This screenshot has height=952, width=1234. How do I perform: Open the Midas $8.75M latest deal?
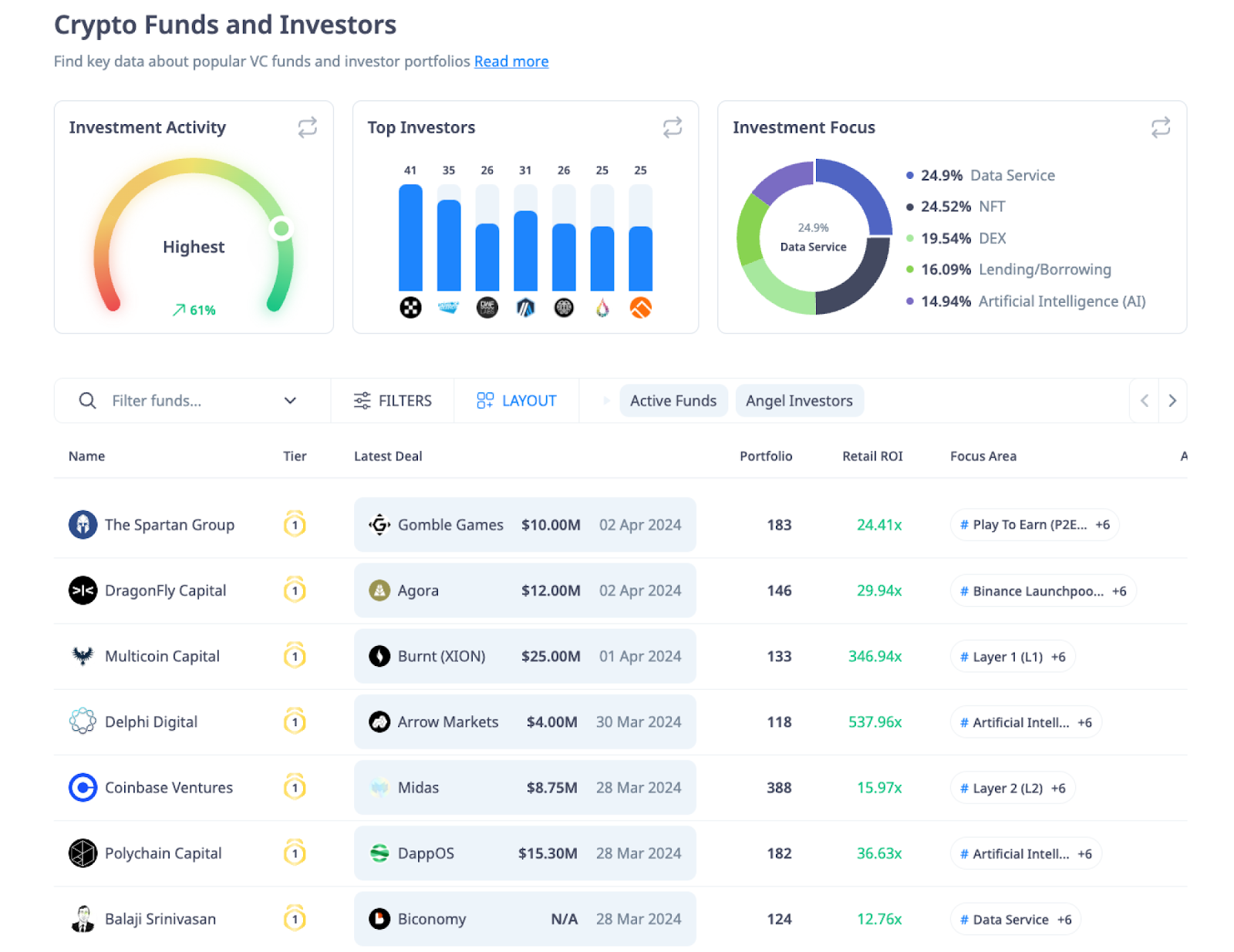(x=525, y=788)
